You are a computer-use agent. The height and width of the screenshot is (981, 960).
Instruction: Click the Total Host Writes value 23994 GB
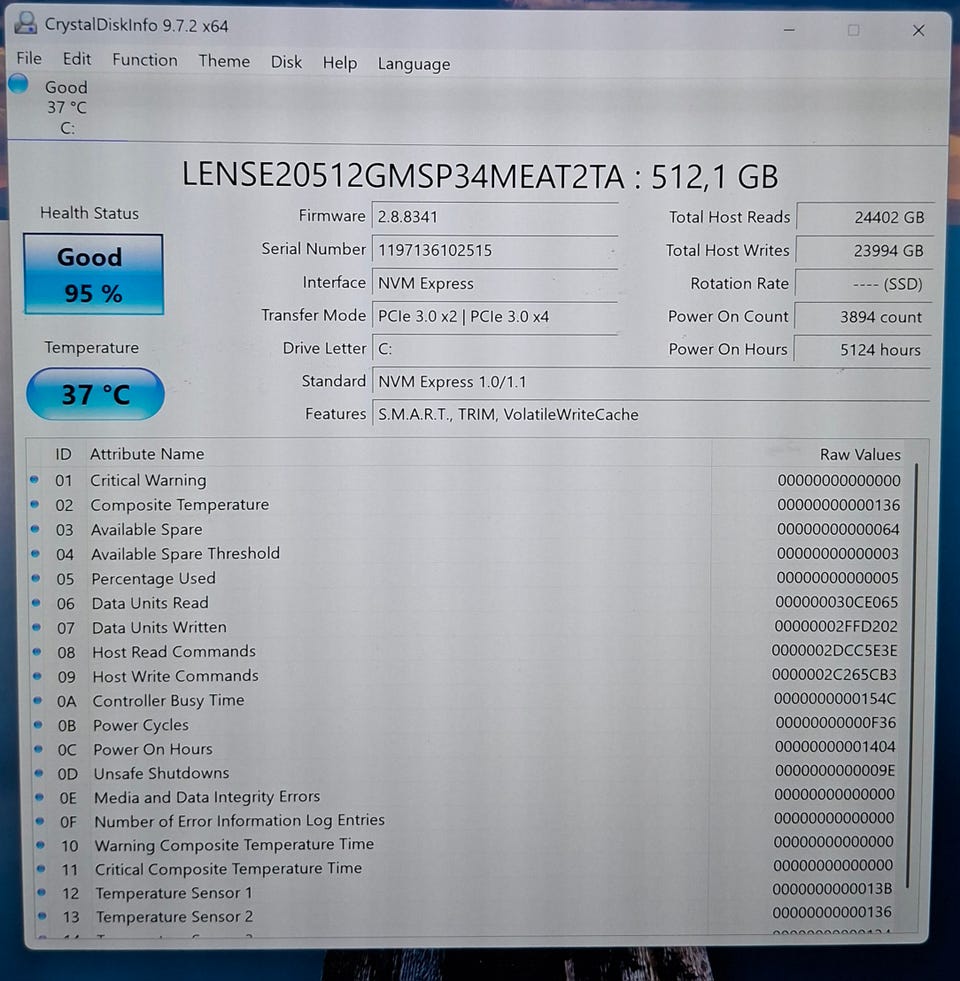tap(864, 250)
